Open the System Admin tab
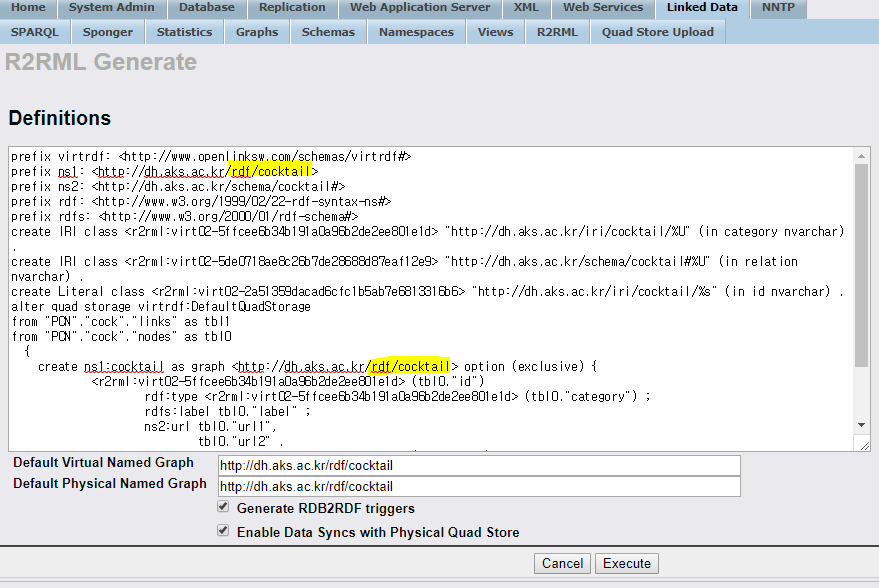The image size is (879, 588). click(x=111, y=8)
